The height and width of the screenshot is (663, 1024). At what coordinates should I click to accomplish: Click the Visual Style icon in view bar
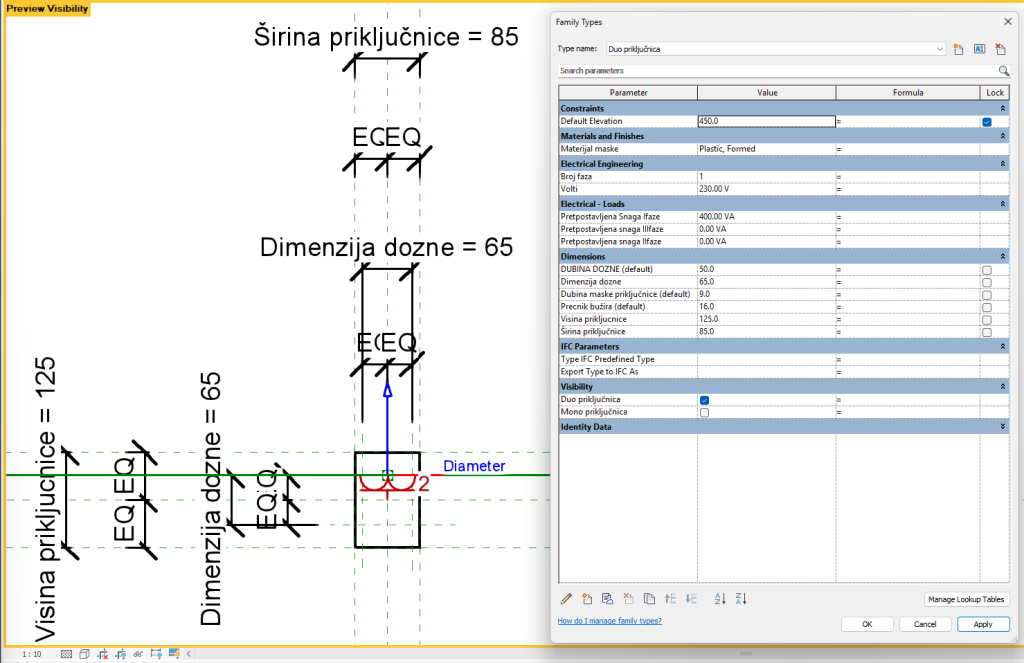point(84,654)
